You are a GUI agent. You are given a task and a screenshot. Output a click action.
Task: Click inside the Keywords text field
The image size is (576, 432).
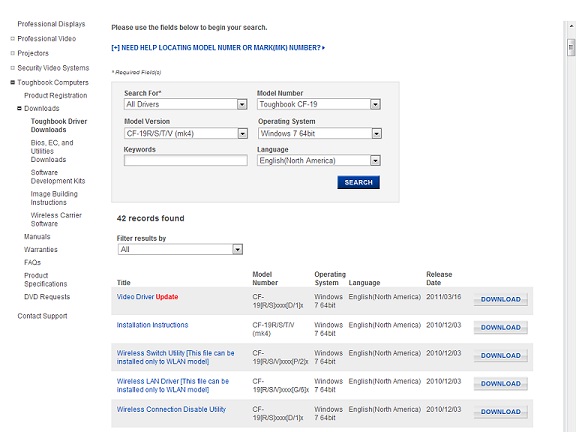tap(186, 160)
